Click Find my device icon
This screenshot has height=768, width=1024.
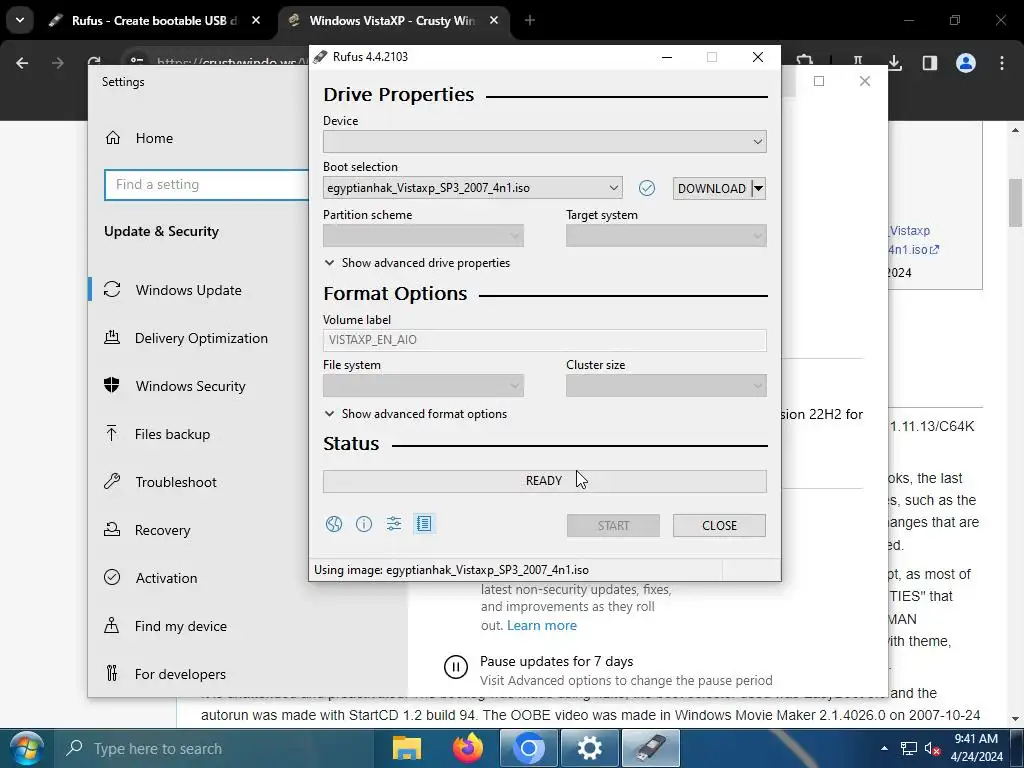point(112,626)
